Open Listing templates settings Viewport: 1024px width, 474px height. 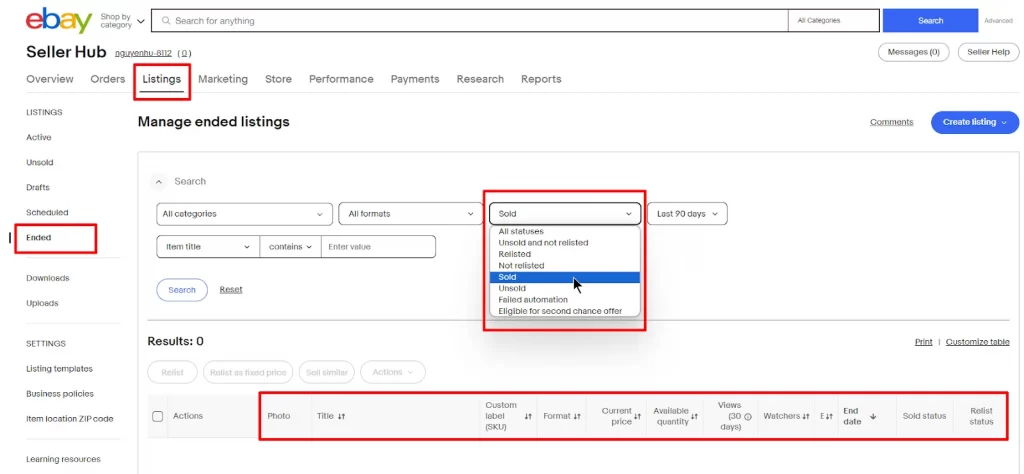click(x=59, y=369)
